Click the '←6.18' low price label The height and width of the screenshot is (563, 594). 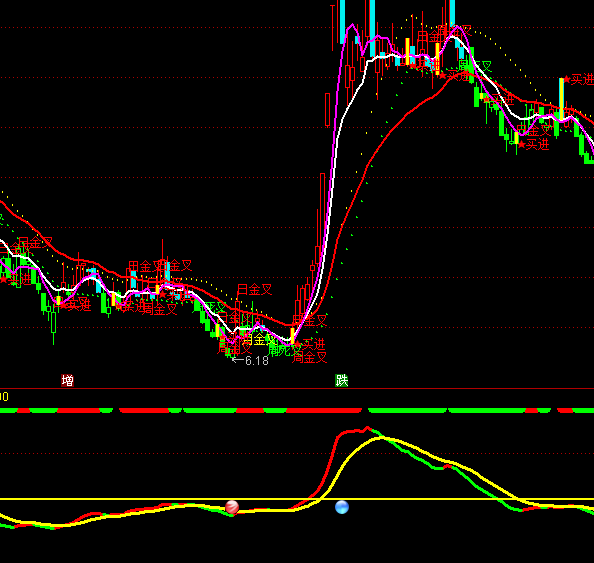250,361
